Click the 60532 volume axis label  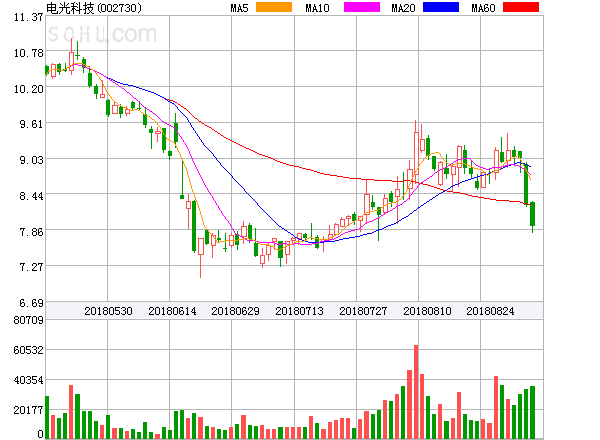29,350
